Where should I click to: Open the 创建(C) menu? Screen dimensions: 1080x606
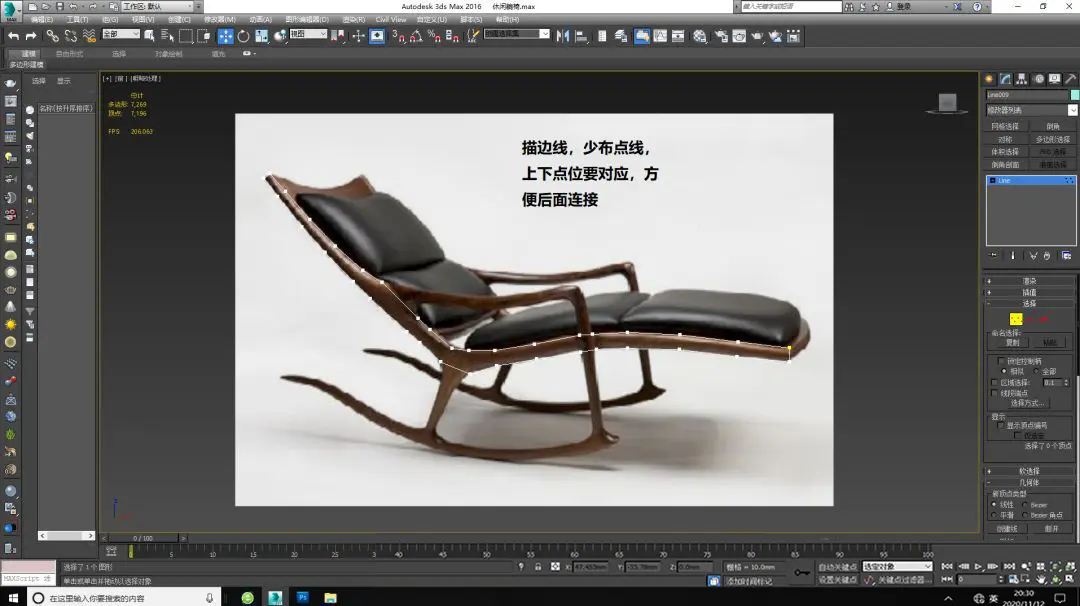pos(179,19)
